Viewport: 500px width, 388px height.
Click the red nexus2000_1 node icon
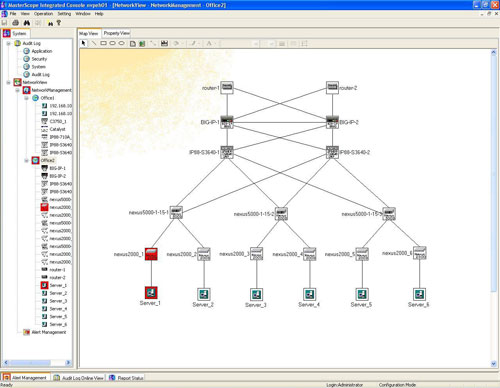point(151,254)
